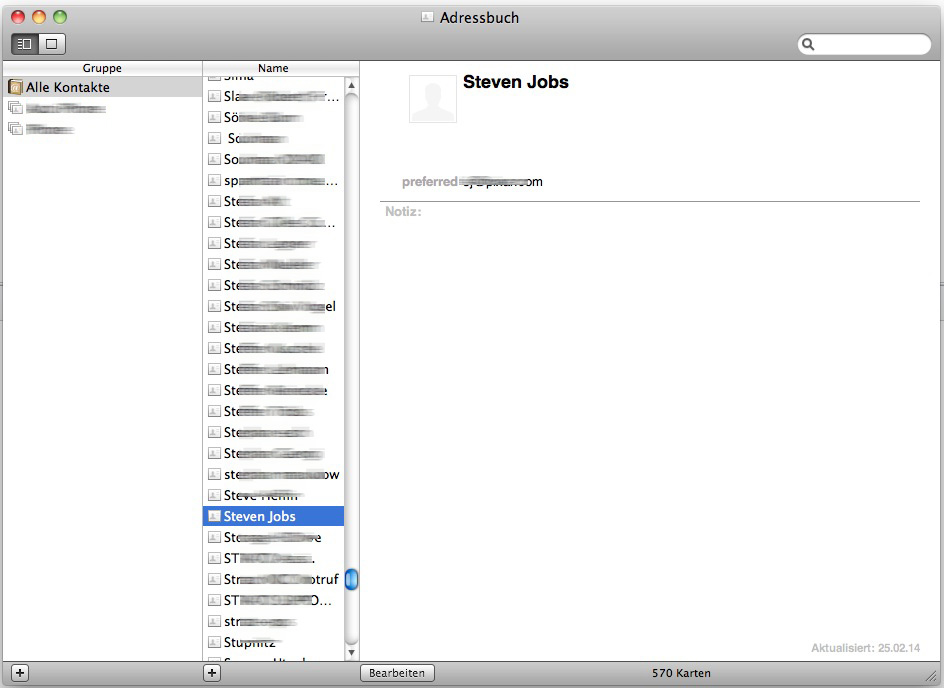Click the magnifying glass icon in the search box
944x688 pixels.
coord(808,44)
